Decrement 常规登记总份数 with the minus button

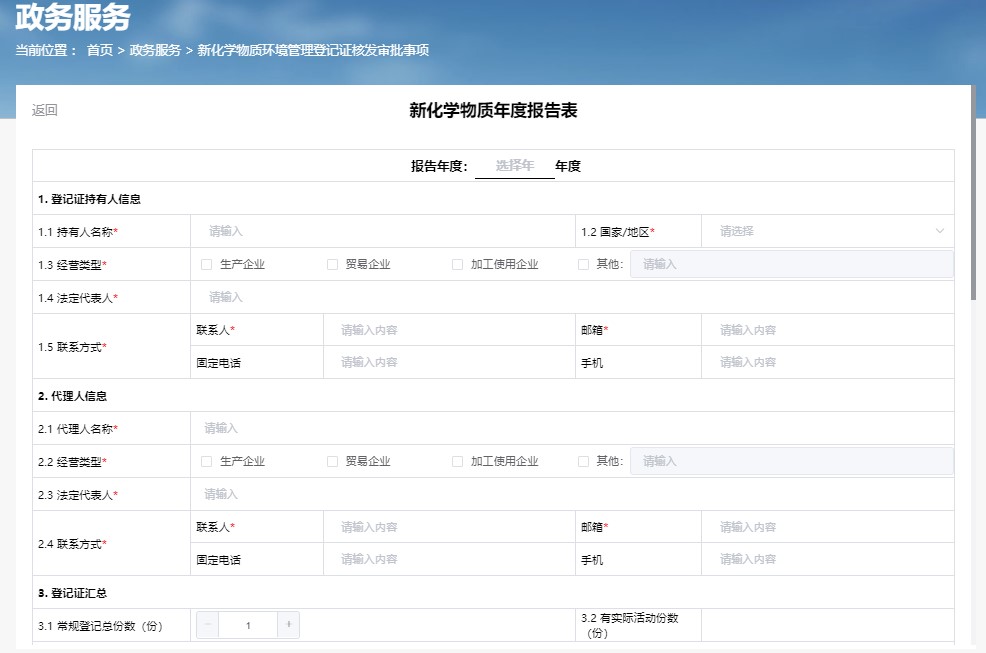click(x=206, y=624)
